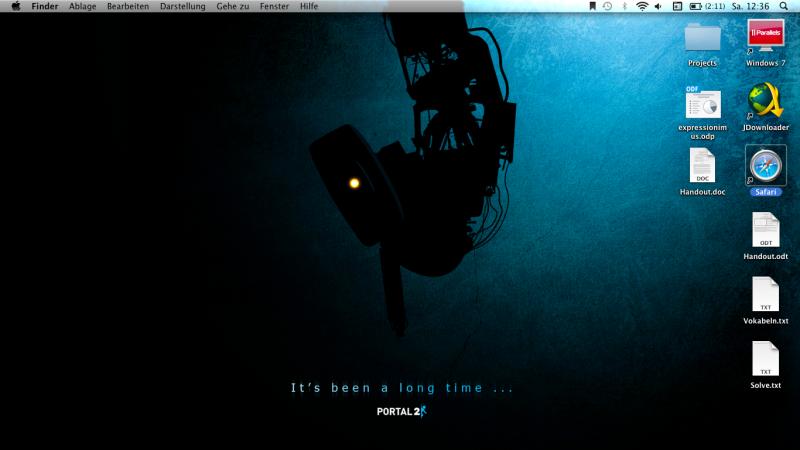This screenshot has width=800, height=450.
Task: Select the Parallels Windows 7 shortcut
Action: point(766,38)
